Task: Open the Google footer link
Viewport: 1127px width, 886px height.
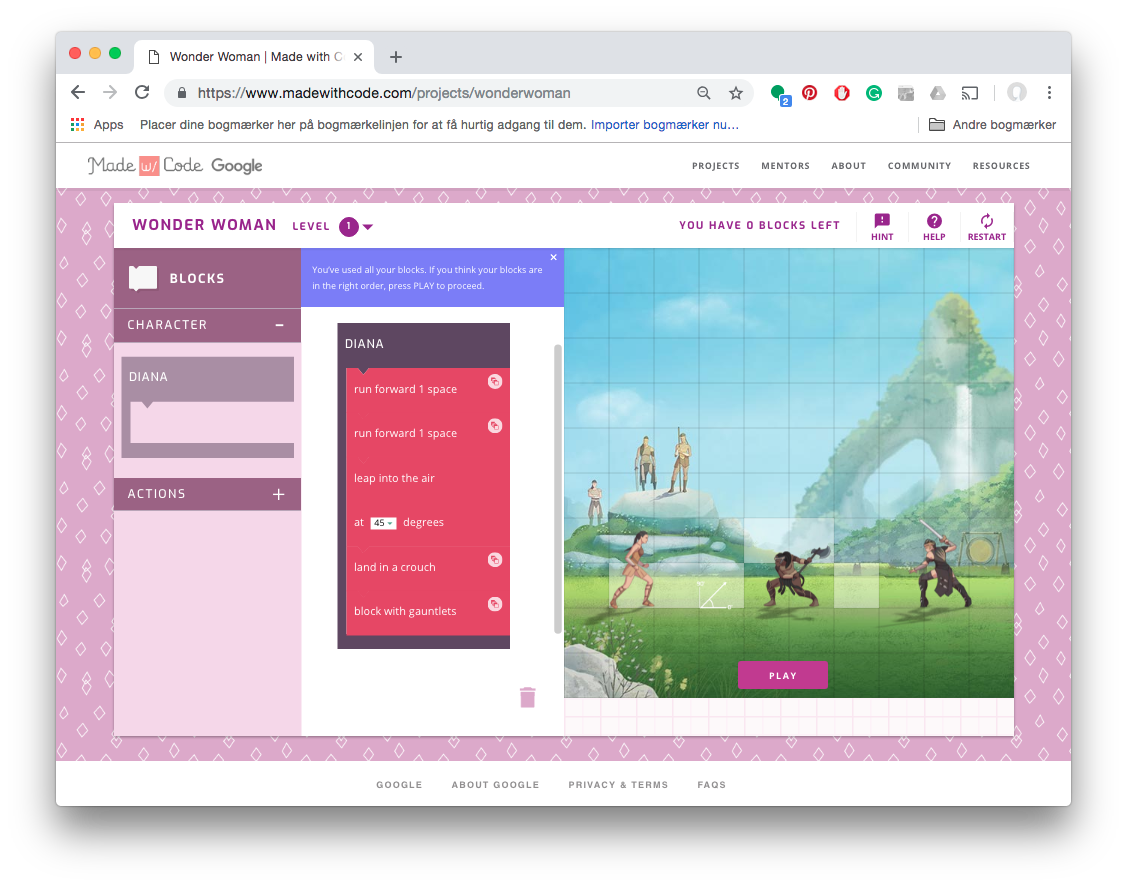Action: point(399,785)
